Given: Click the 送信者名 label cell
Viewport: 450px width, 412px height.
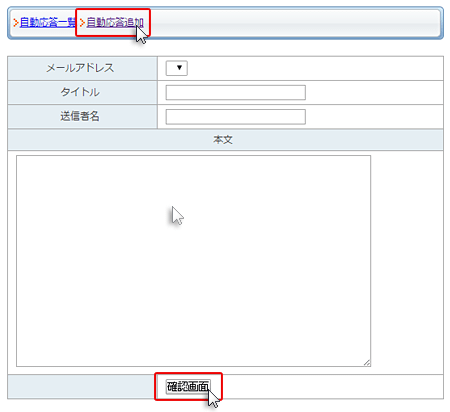Looking at the screenshot, I should pos(82,117).
